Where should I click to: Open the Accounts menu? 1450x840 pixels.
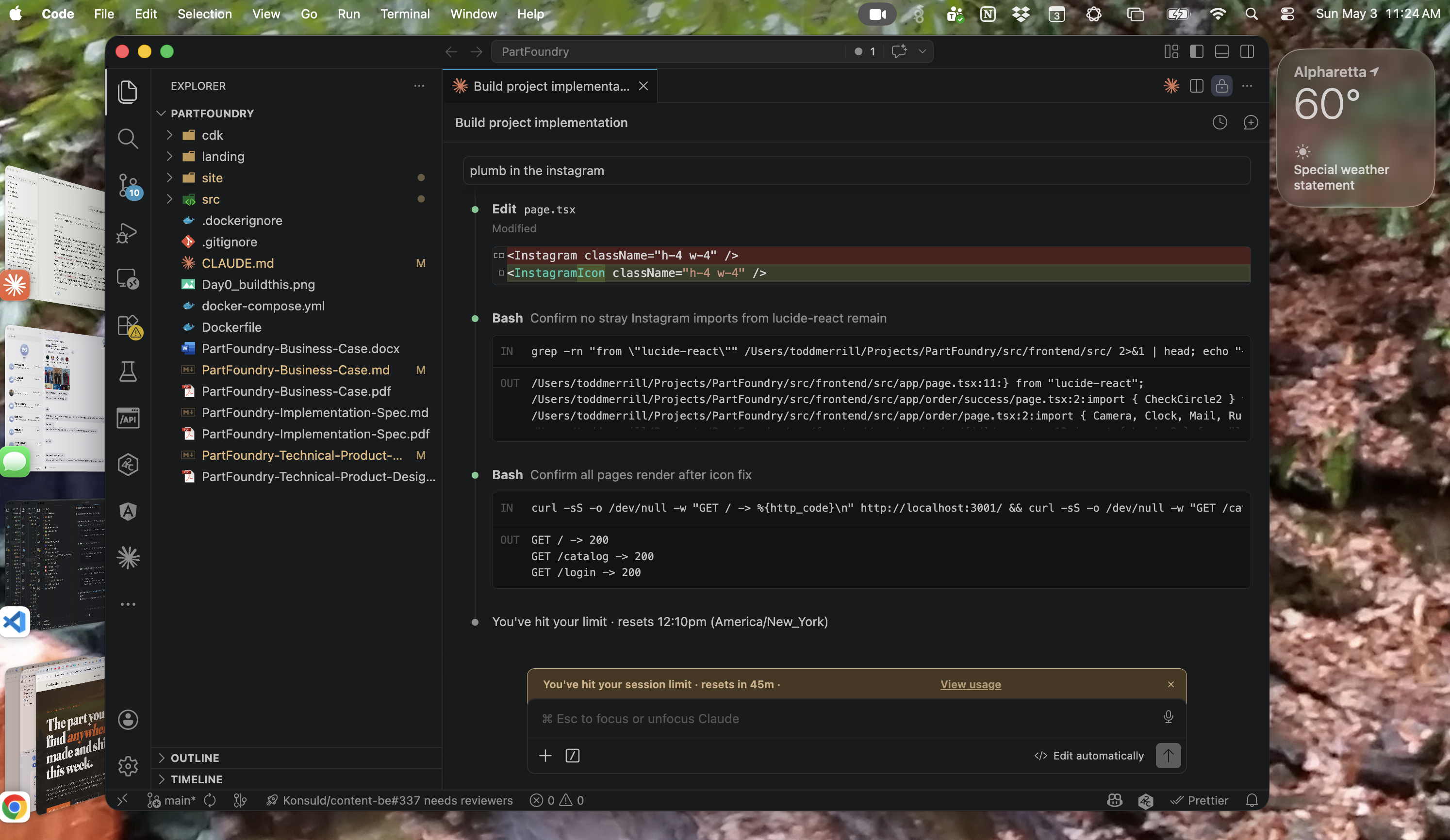click(x=128, y=719)
